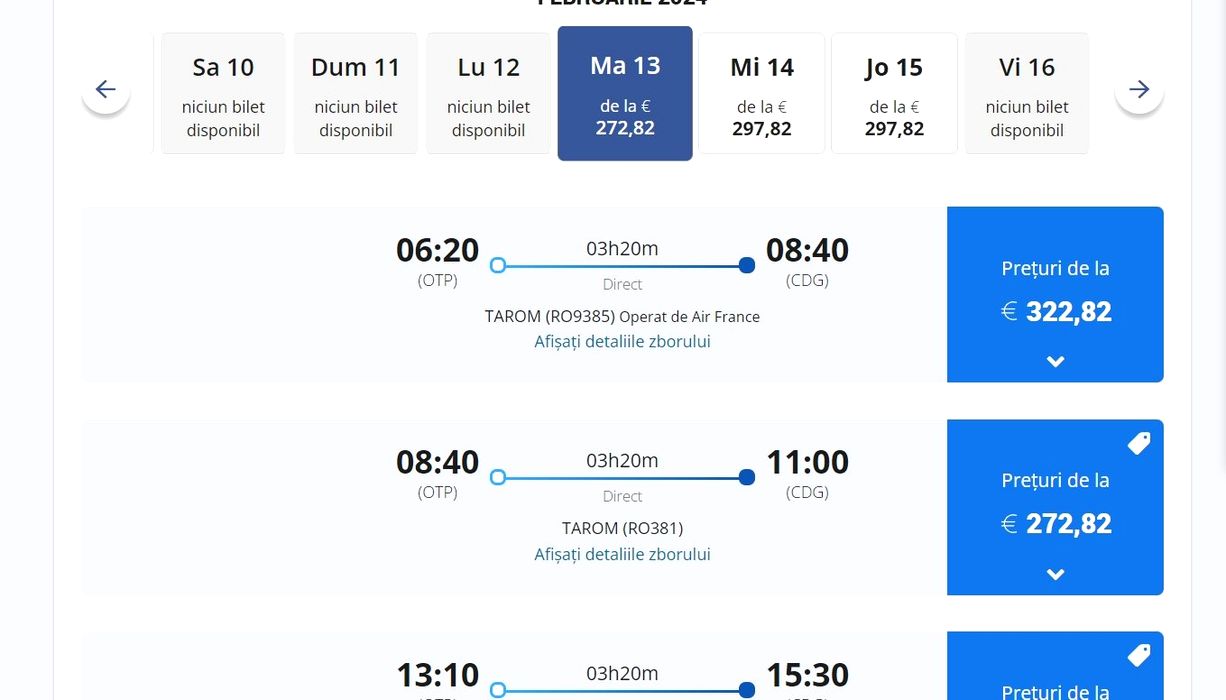Select the Lu 12 date tab
Viewport: 1226px width, 700px height.
(x=488, y=94)
